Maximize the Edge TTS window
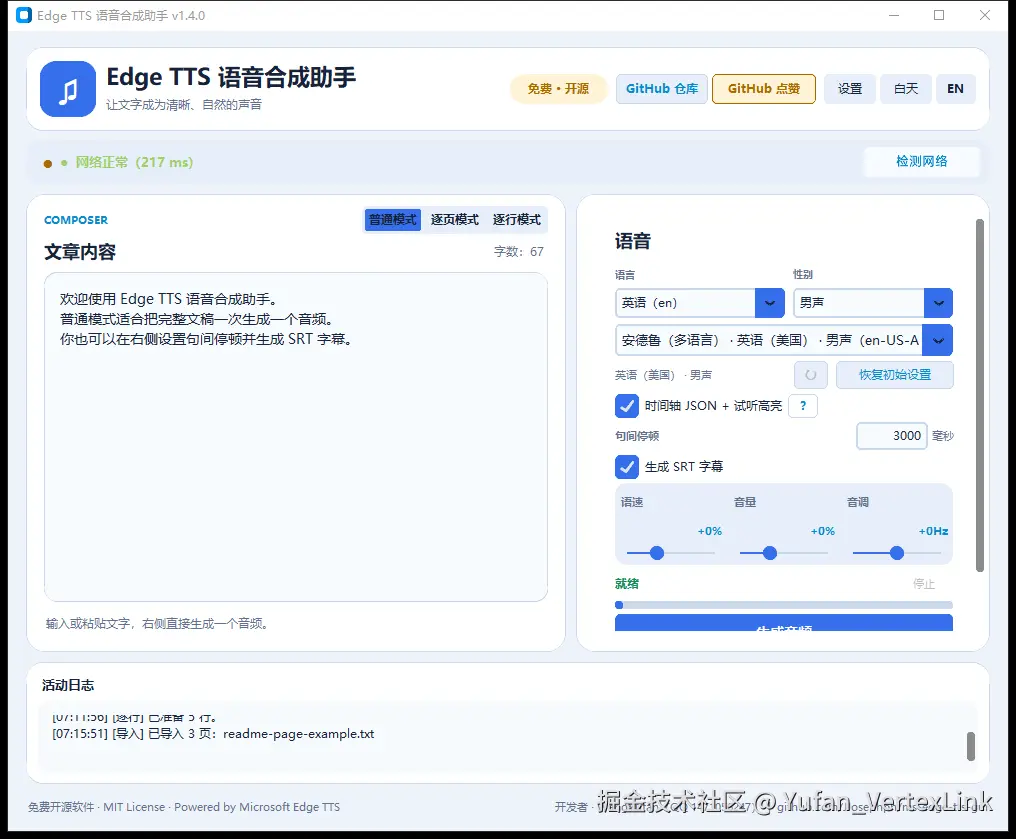The width and height of the screenshot is (1016, 839). pyautogui.click(x=939, y=15)
